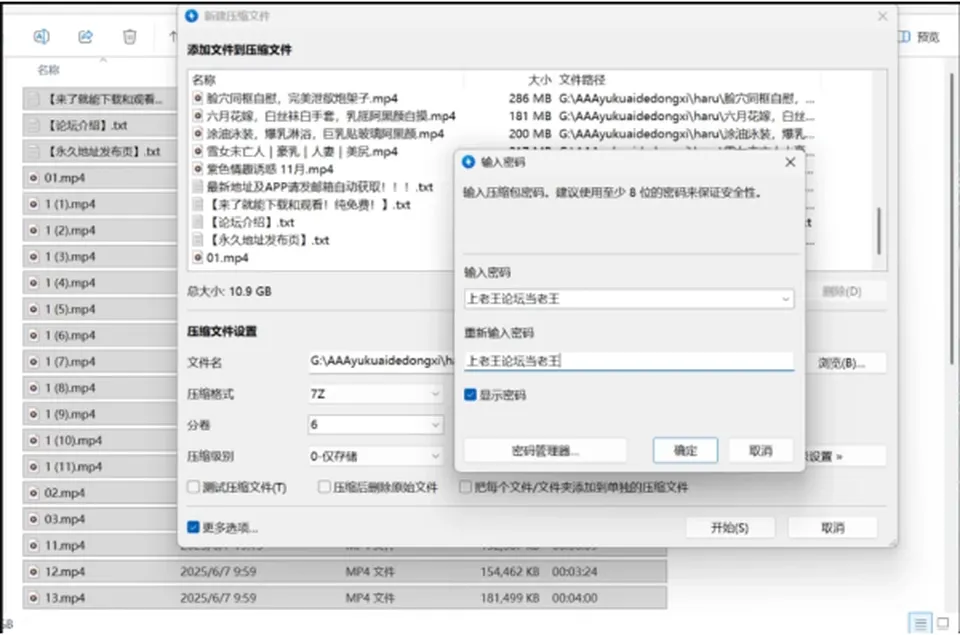Viewport: 960px width, 635px height.
Task: Check 把每个文件/文件夹添加到单独的压缩文件 option
Action: [465, 487]
